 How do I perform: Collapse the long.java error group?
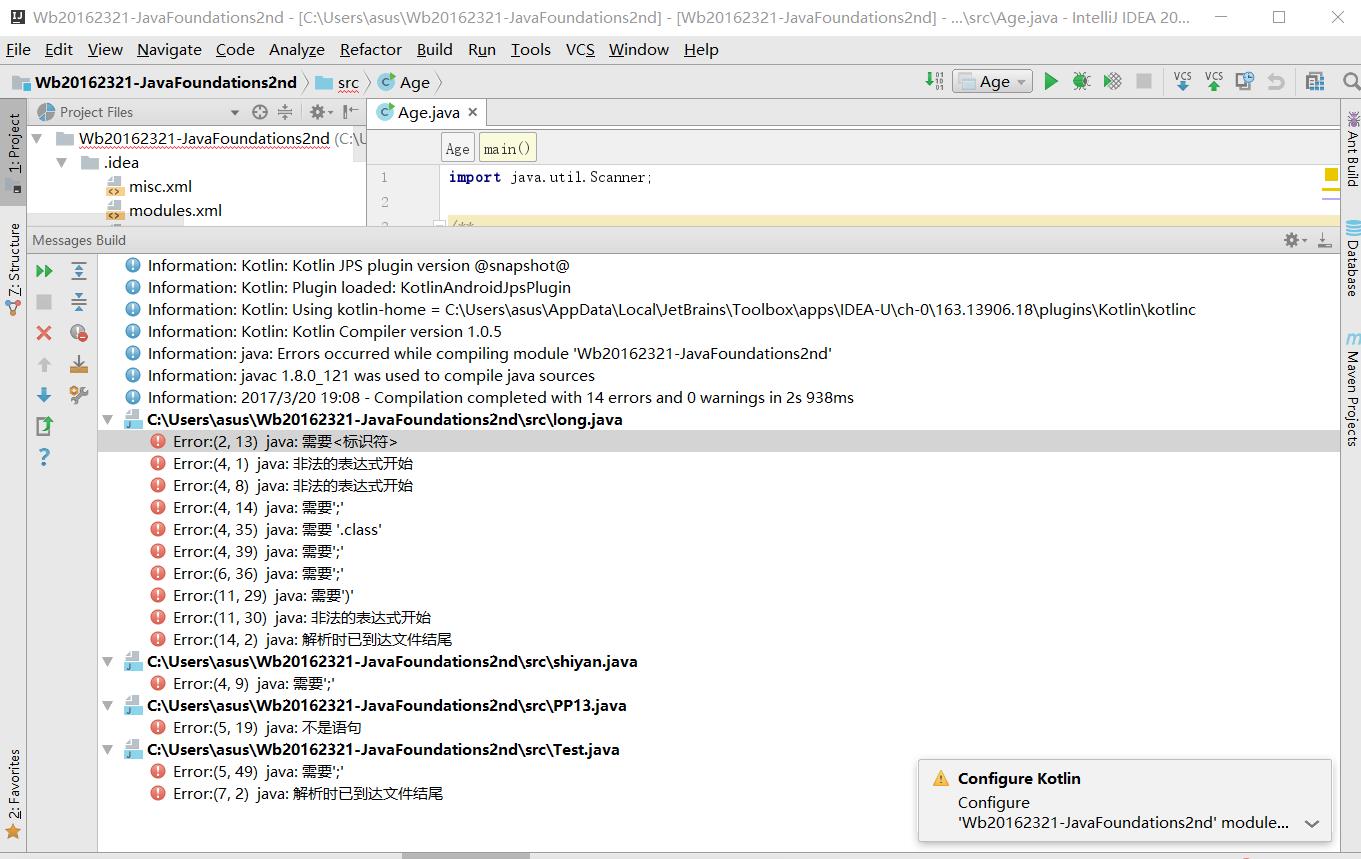click(x=110, y=420)
